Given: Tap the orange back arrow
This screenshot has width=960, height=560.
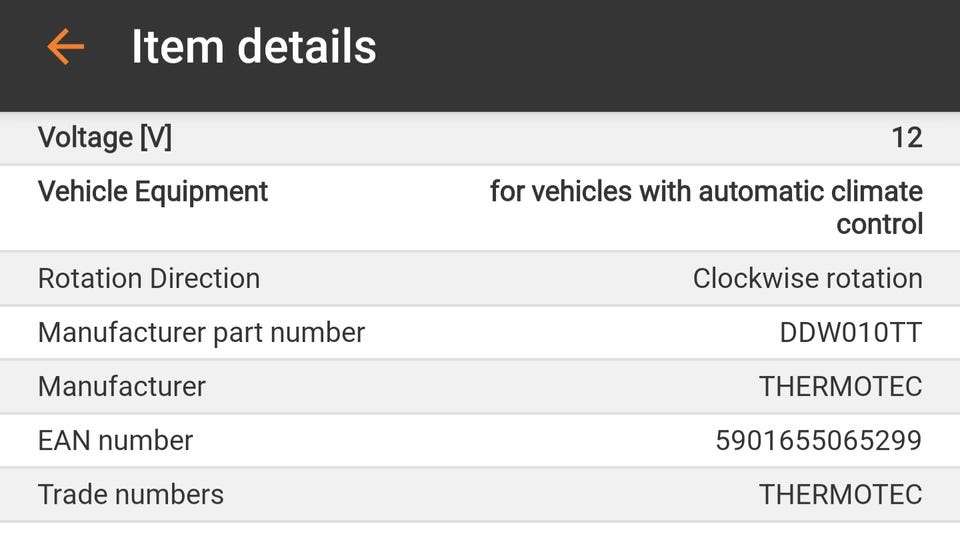Looking at the screenshot, I should (x=65, y=47).
